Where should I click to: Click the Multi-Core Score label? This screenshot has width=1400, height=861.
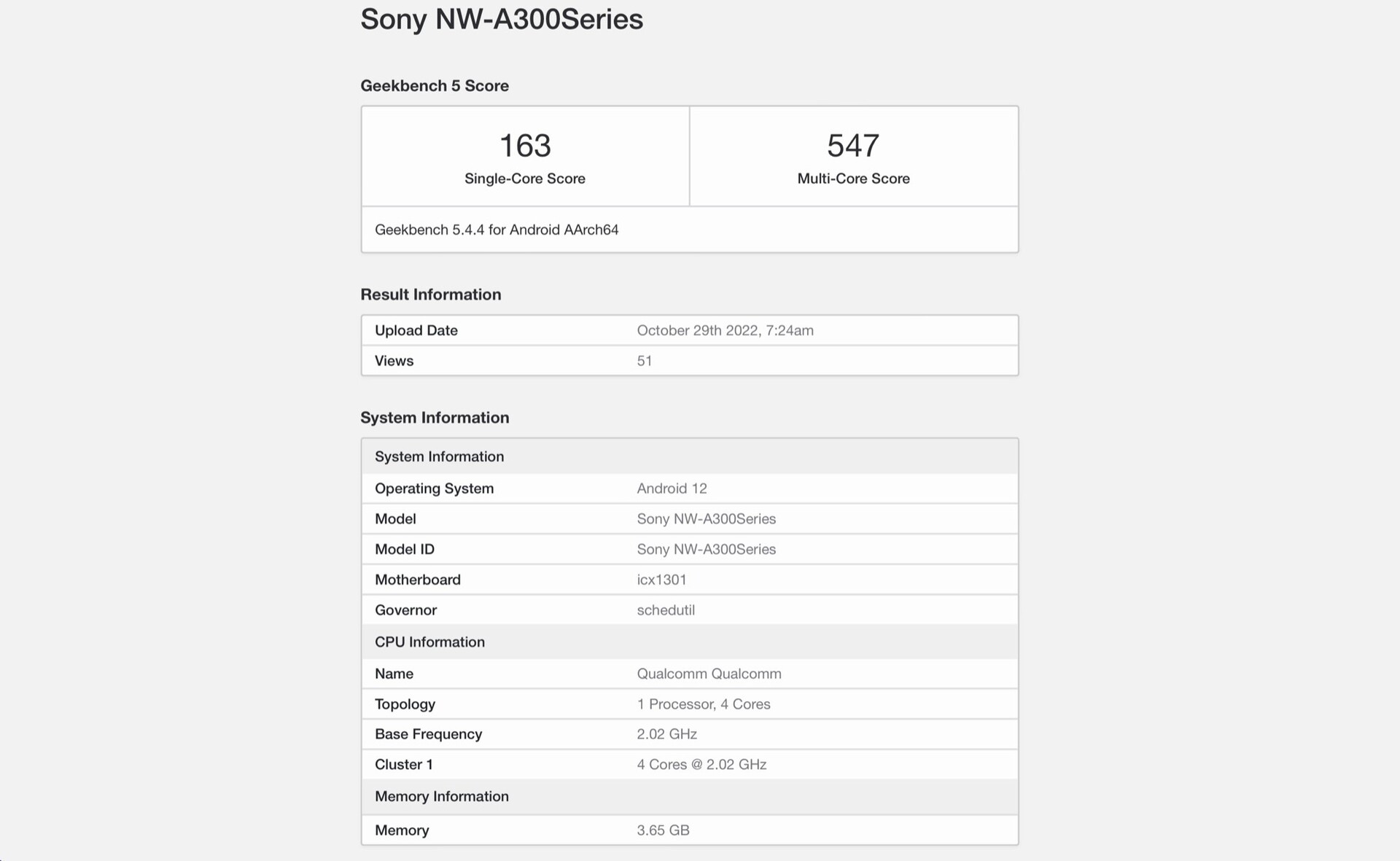pyautogui.click(x=853, y=179)
